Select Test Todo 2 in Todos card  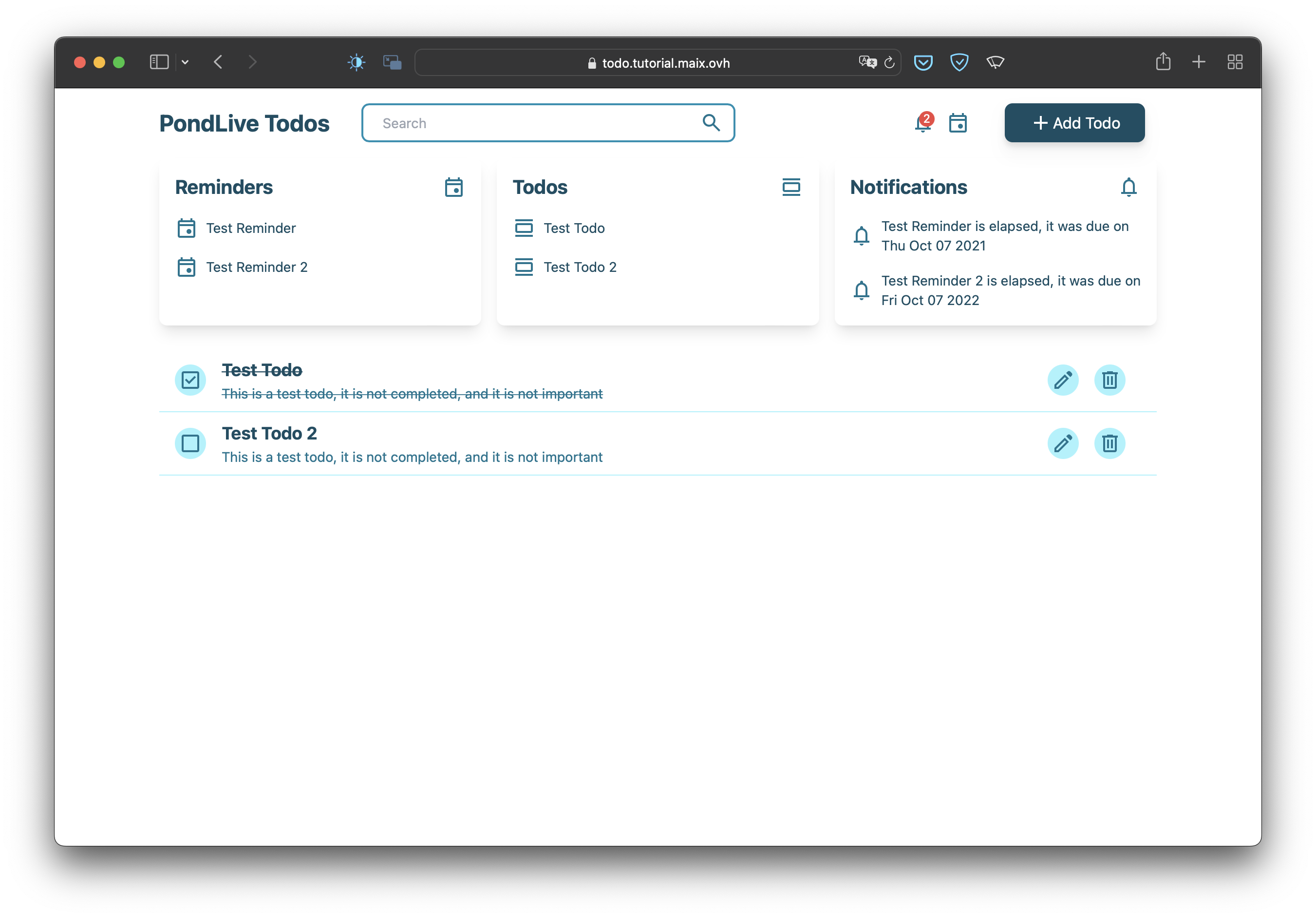tap(580, 267)
